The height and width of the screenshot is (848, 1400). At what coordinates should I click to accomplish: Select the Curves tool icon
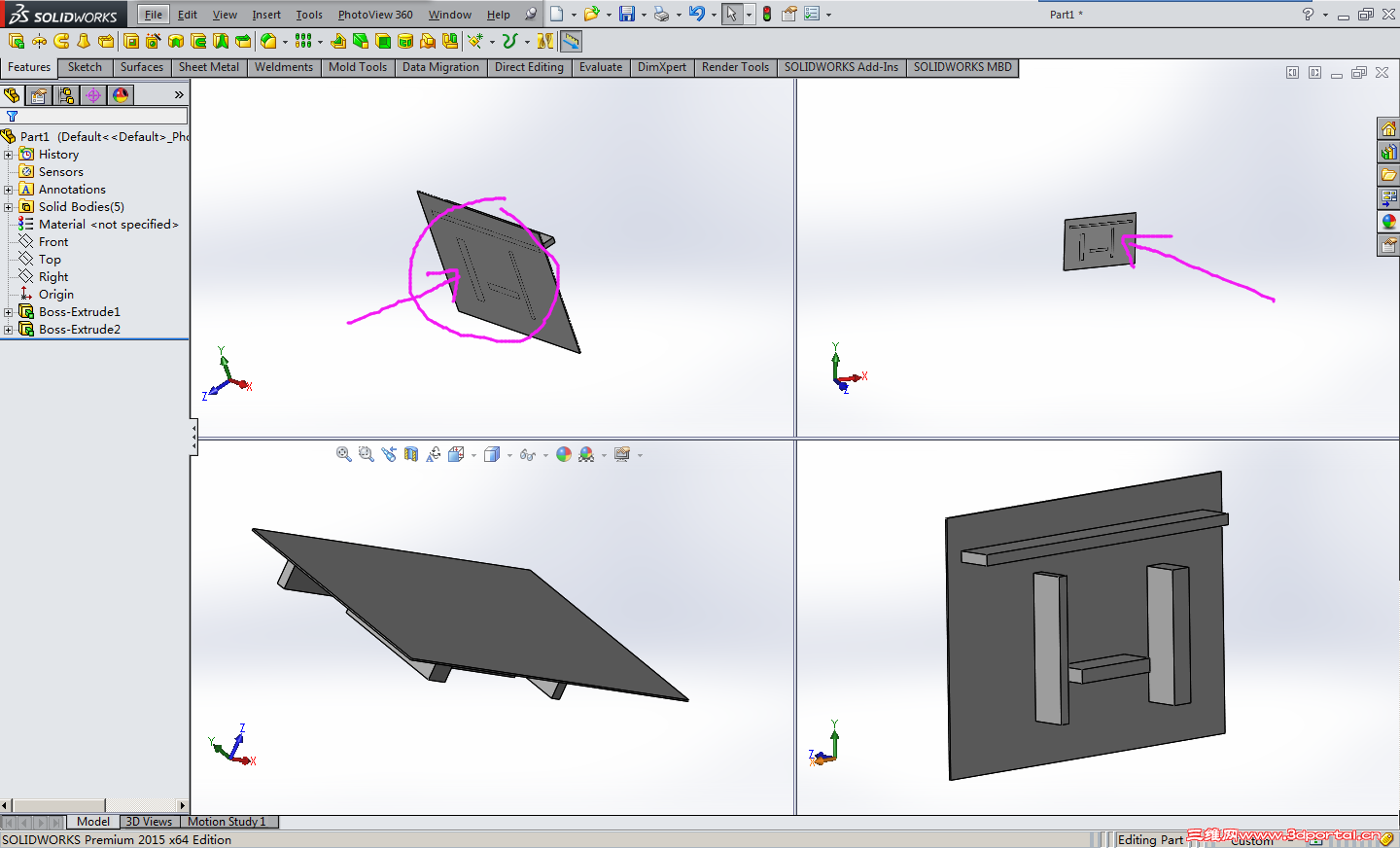point(509,41)
